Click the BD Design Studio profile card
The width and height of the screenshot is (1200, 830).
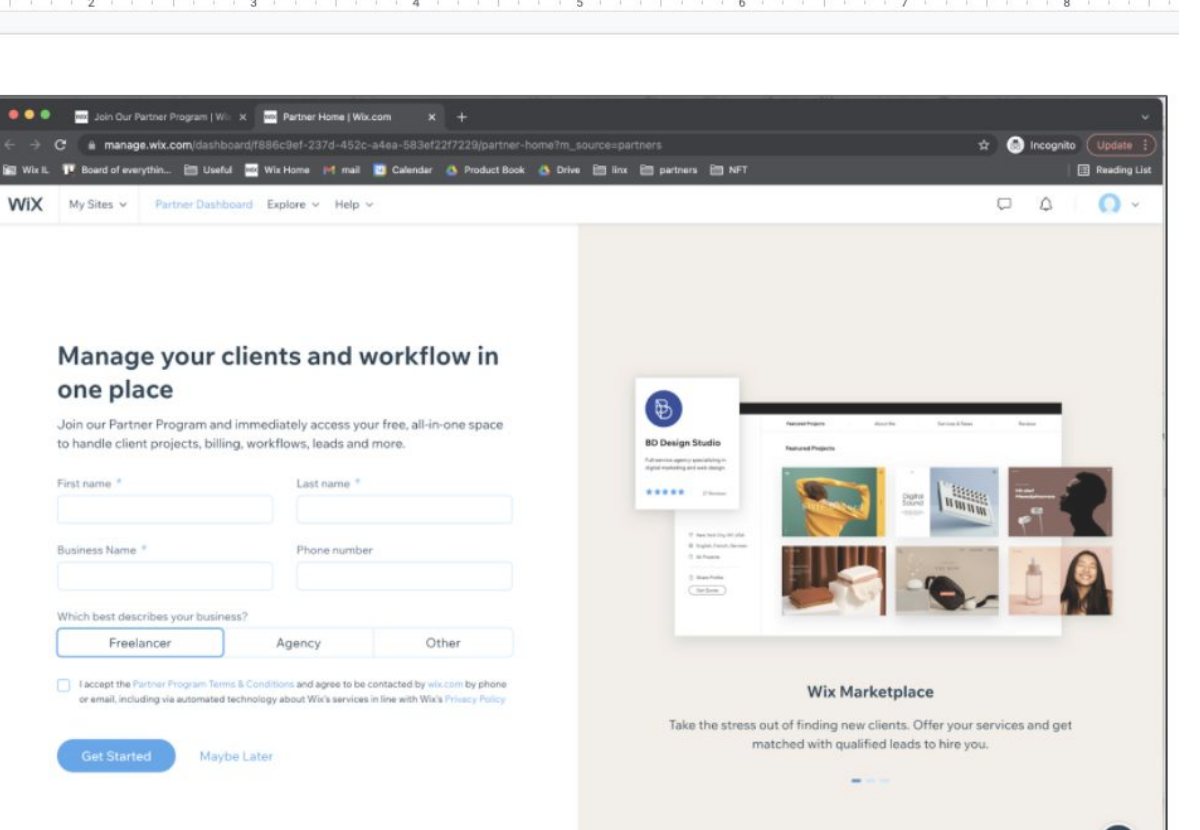(x=687, y=443)
